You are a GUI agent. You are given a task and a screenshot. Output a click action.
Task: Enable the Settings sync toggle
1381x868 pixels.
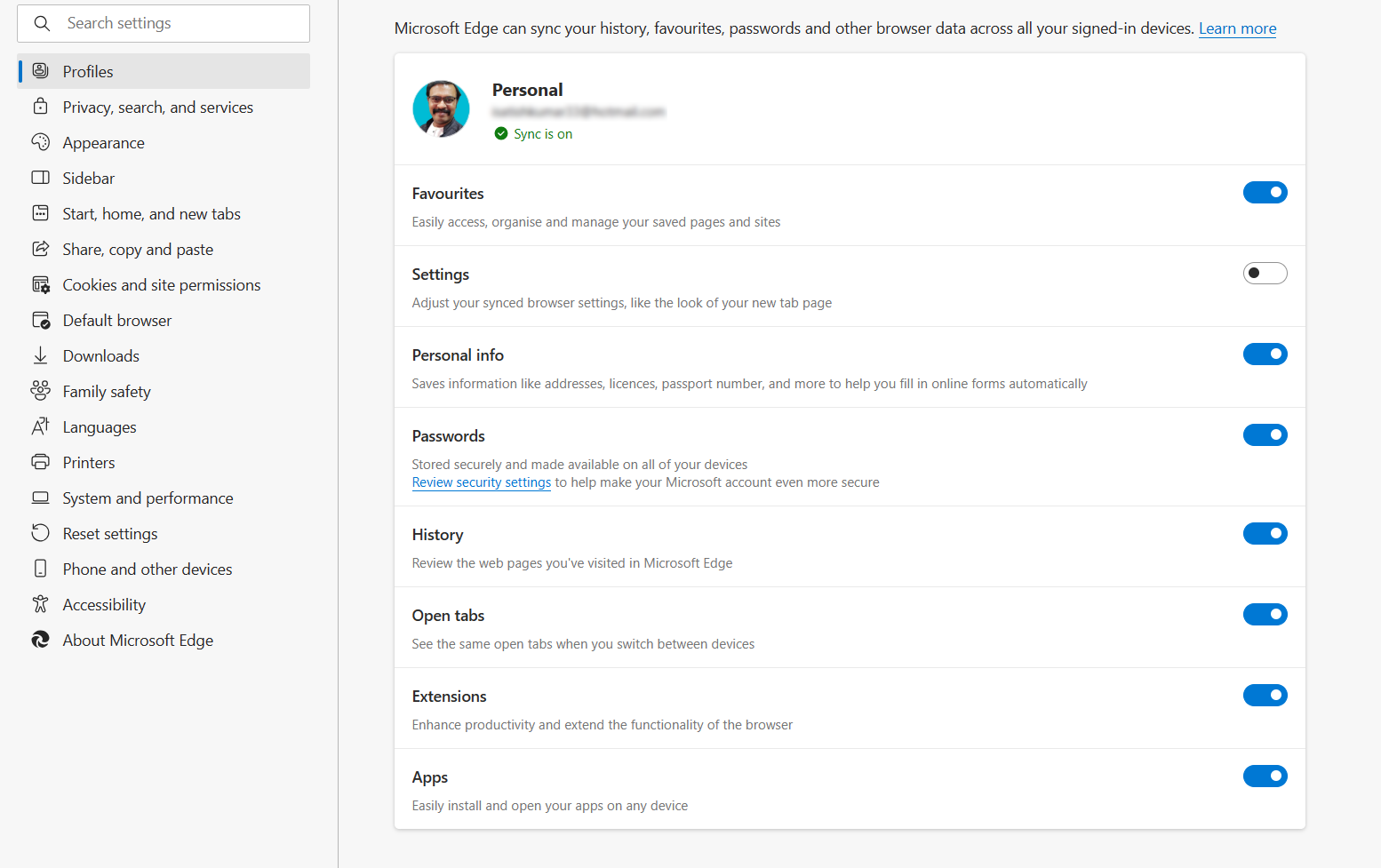1265,274
